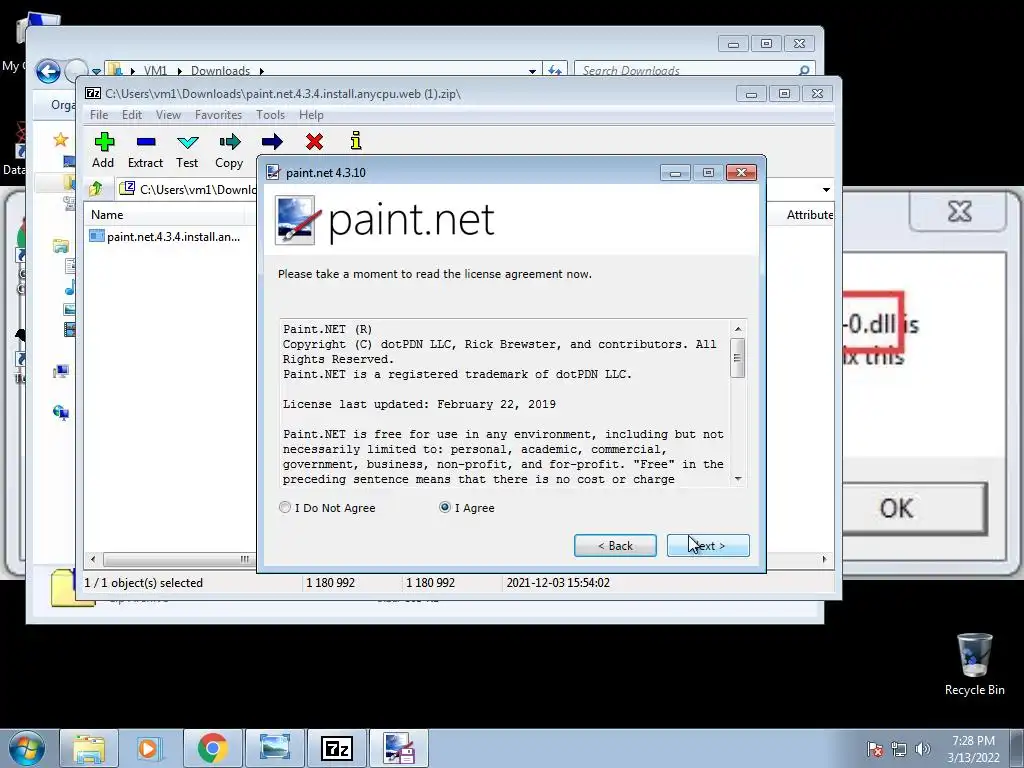Select the I Do Not Agree option
1024x768 pixels.
pyautogui.click(x=327, y=507)
